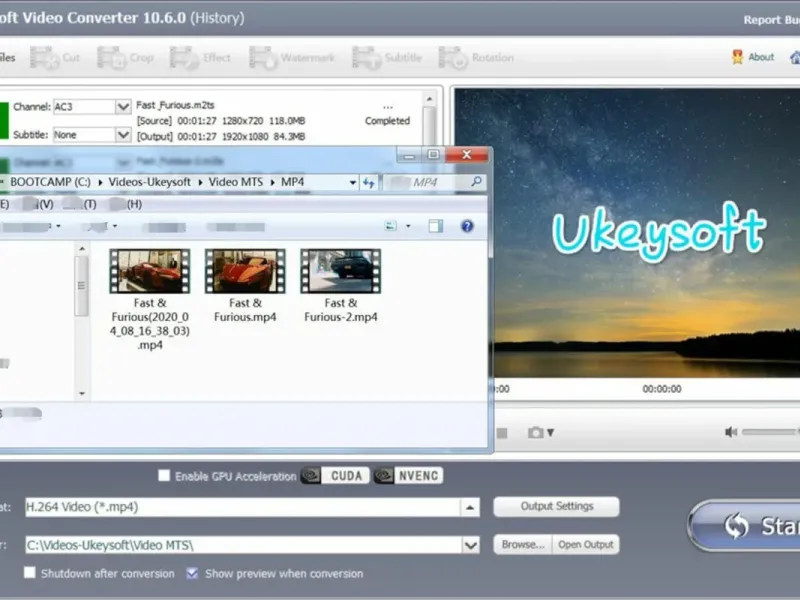
Task: Toggle the Explorer preview pane icon
Action: pos(435,226)
